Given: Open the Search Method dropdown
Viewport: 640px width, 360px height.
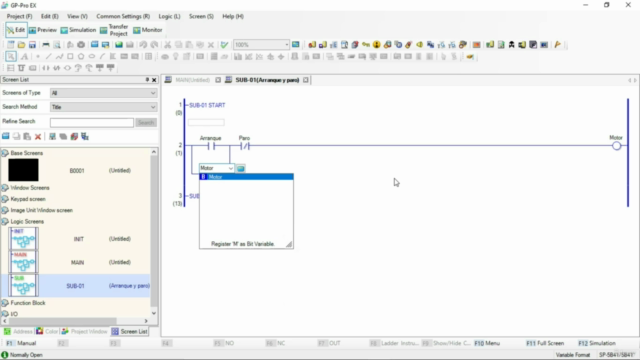Looking at the screenshot, I should [x=153, y=107].
